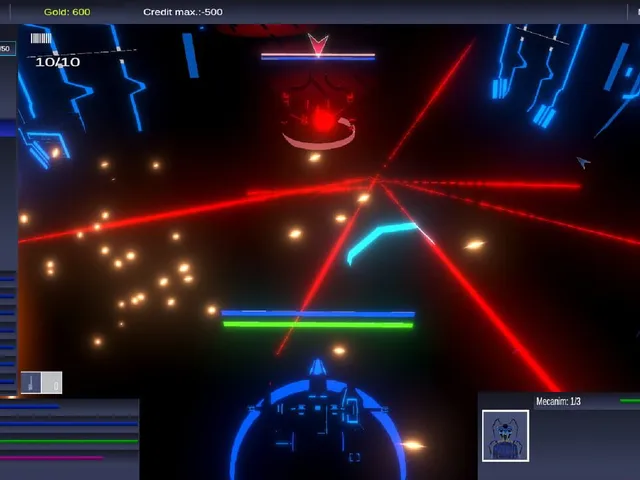Open the Mecanim unit portrait
The image size is (640, 480).
click(x=505, y=436)
